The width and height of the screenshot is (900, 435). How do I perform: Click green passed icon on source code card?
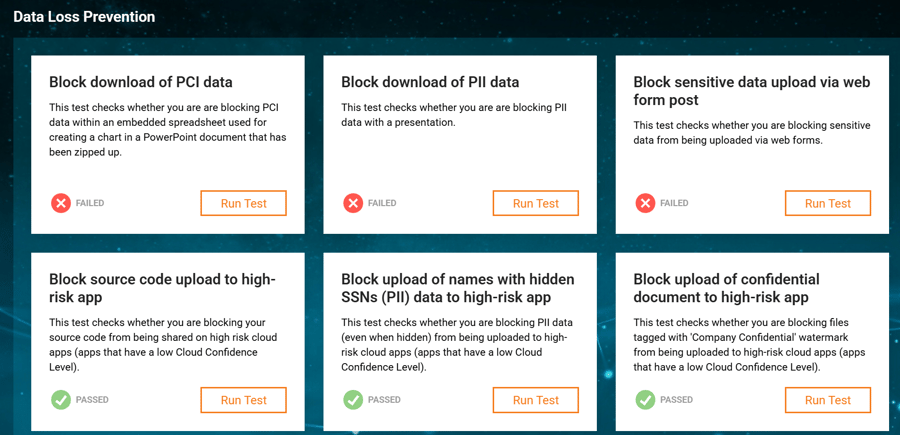[61, 400]
